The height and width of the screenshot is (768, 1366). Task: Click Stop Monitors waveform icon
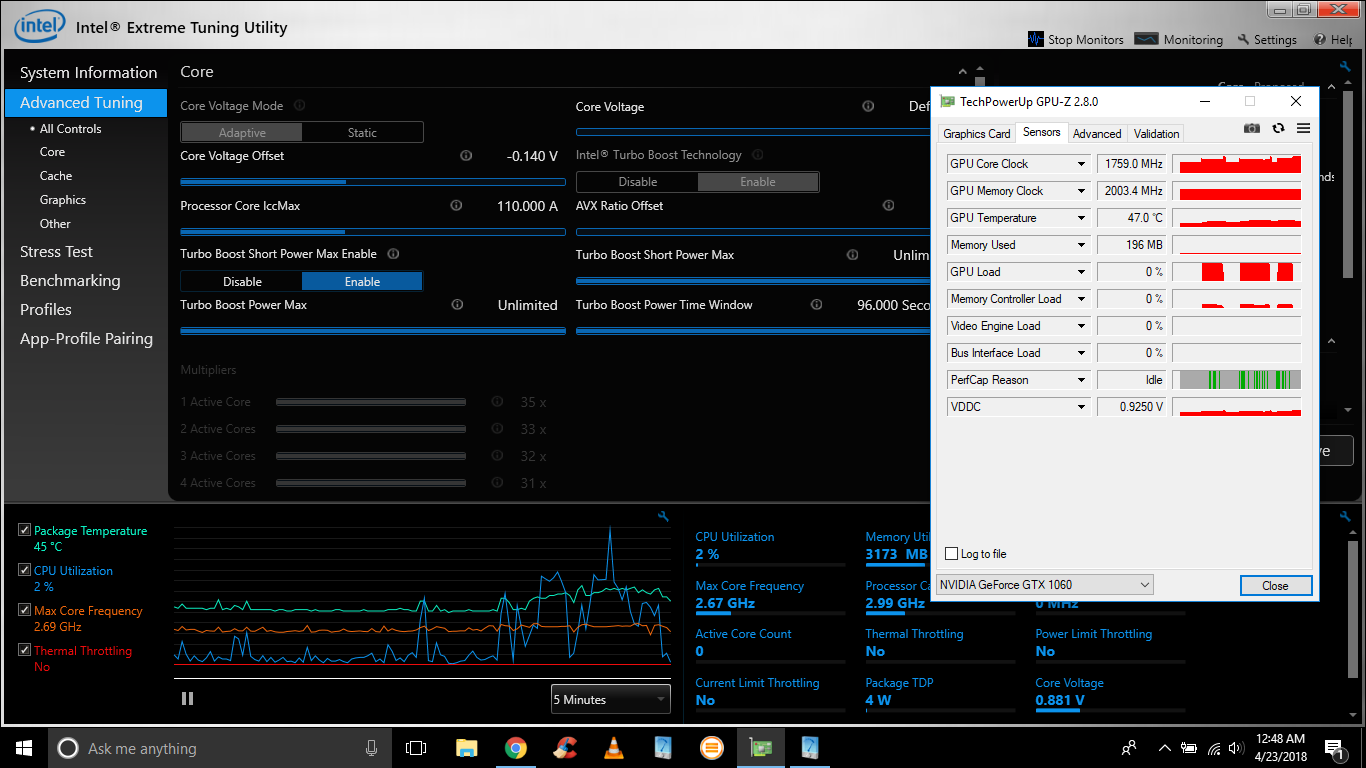coord(1036,39)
